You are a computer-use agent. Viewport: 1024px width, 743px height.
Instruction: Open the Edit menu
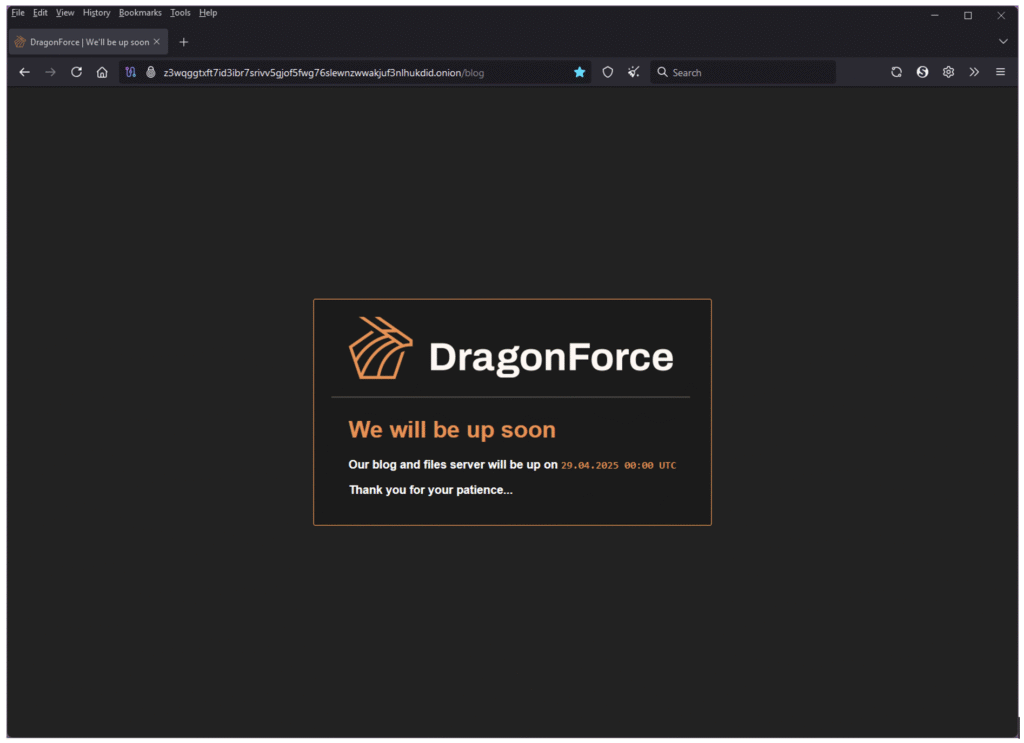(x=40, y=12)
